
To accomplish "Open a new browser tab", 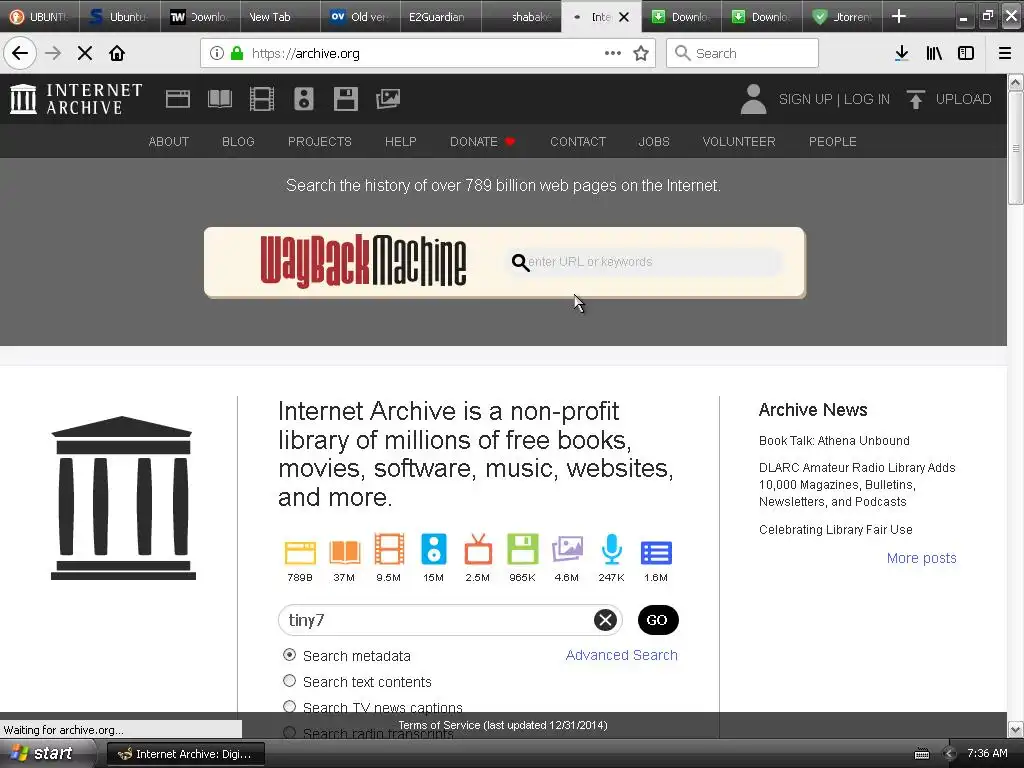I will (x=899, y=16).
